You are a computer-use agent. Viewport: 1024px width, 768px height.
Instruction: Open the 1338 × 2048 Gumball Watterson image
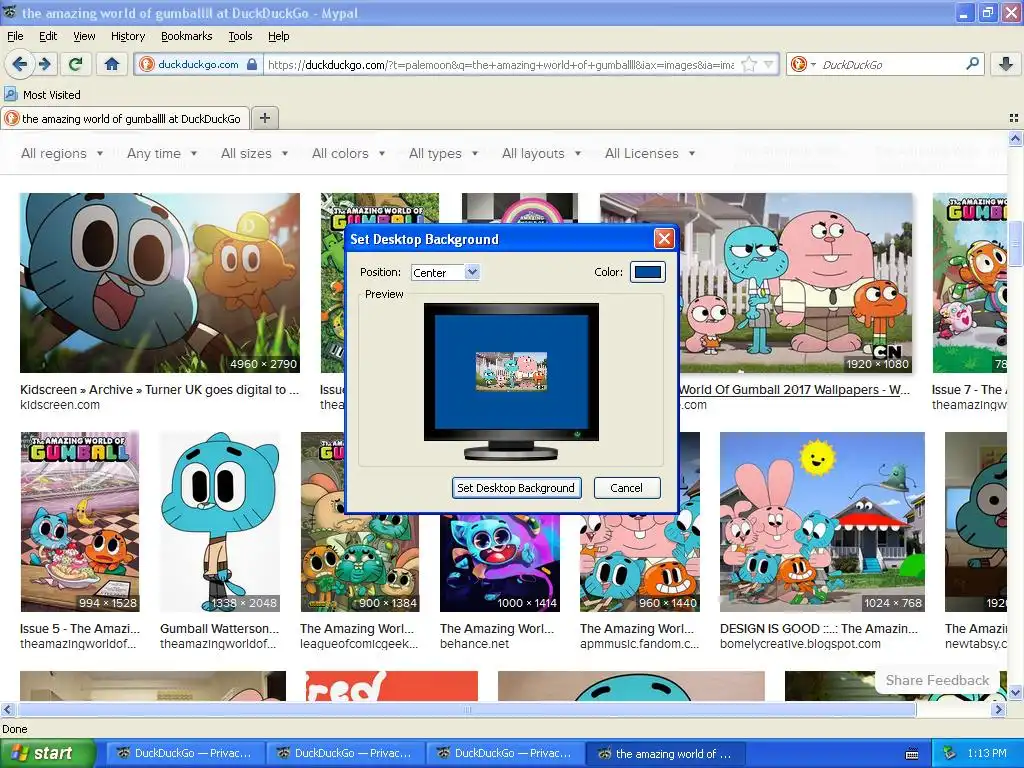coord(219,522)
